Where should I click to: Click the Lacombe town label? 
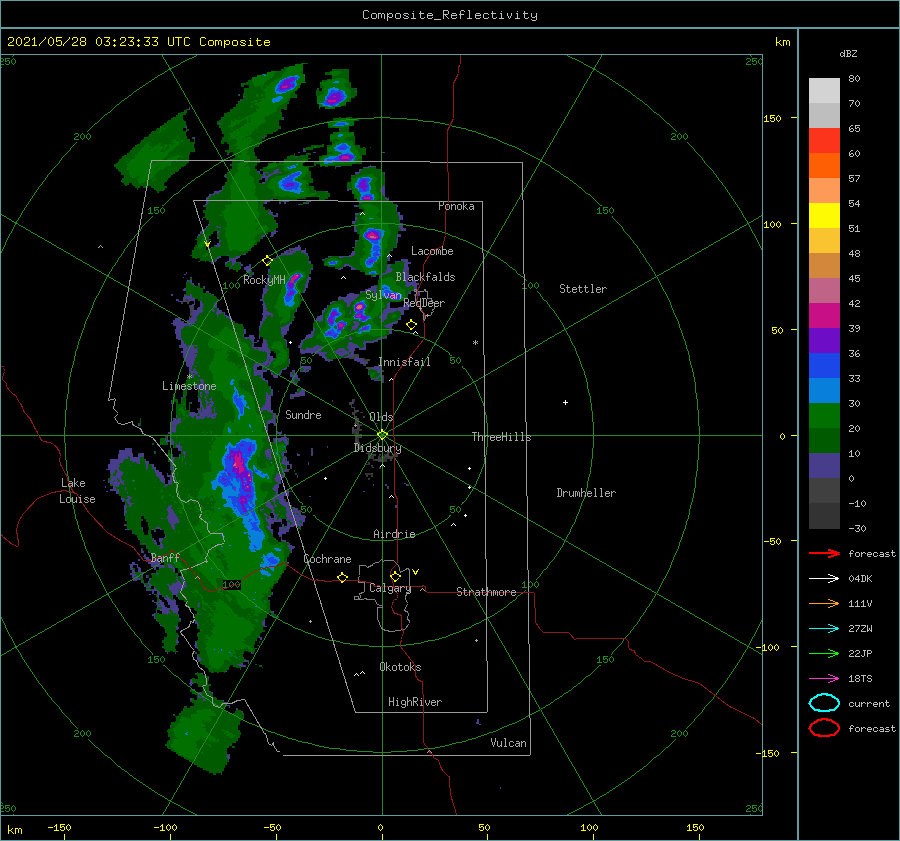pyautogui.click(x=432, y=251)
